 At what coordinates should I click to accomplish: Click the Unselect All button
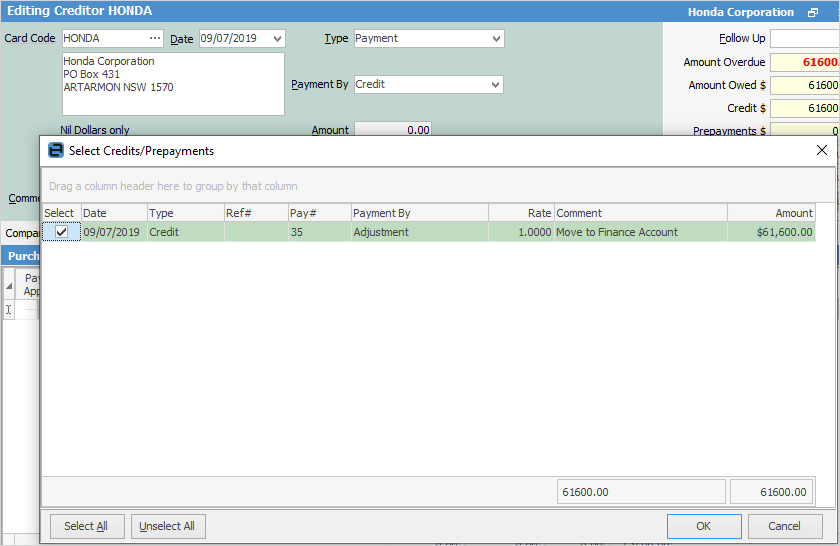168,526
